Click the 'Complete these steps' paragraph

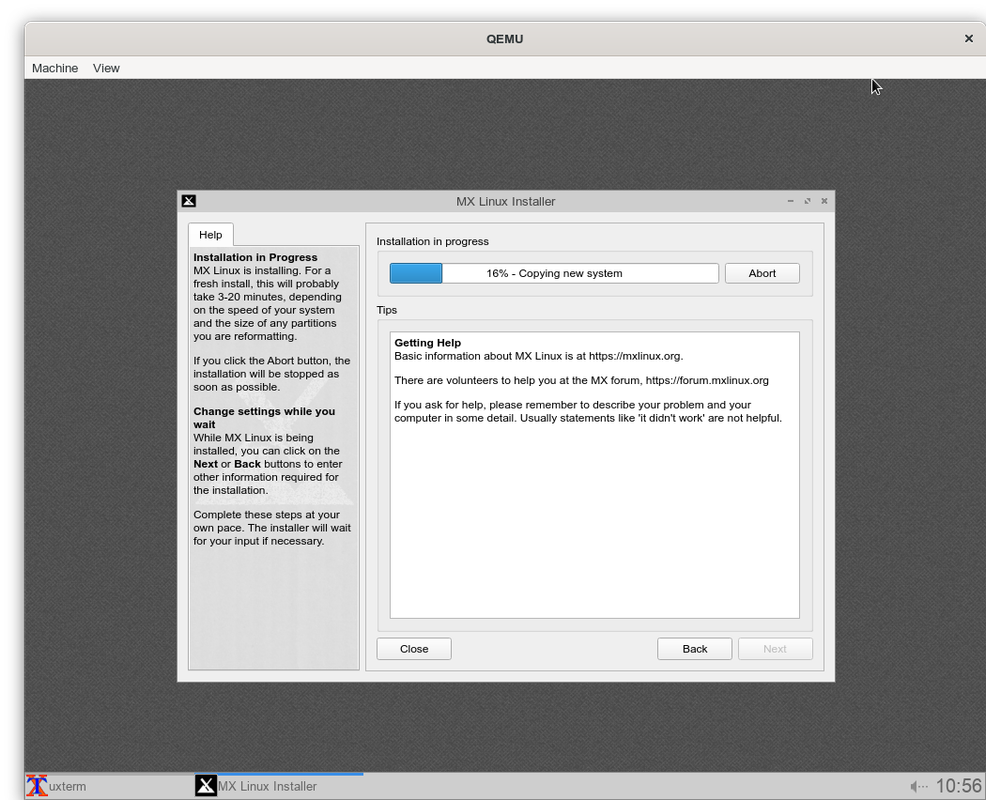pos(272,528)
